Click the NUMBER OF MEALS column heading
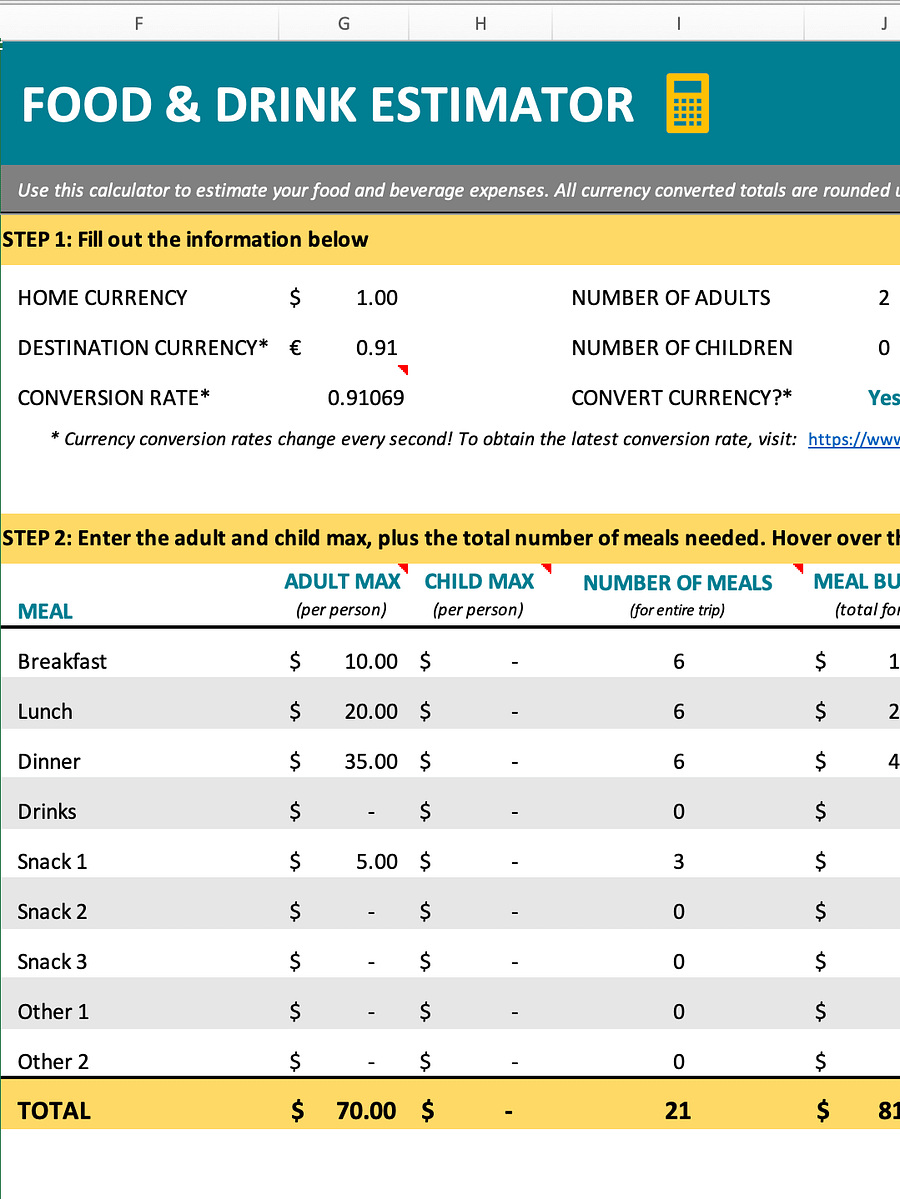Screen dimensions: 900x1199 pyautogui.click(x=677, y=583)
